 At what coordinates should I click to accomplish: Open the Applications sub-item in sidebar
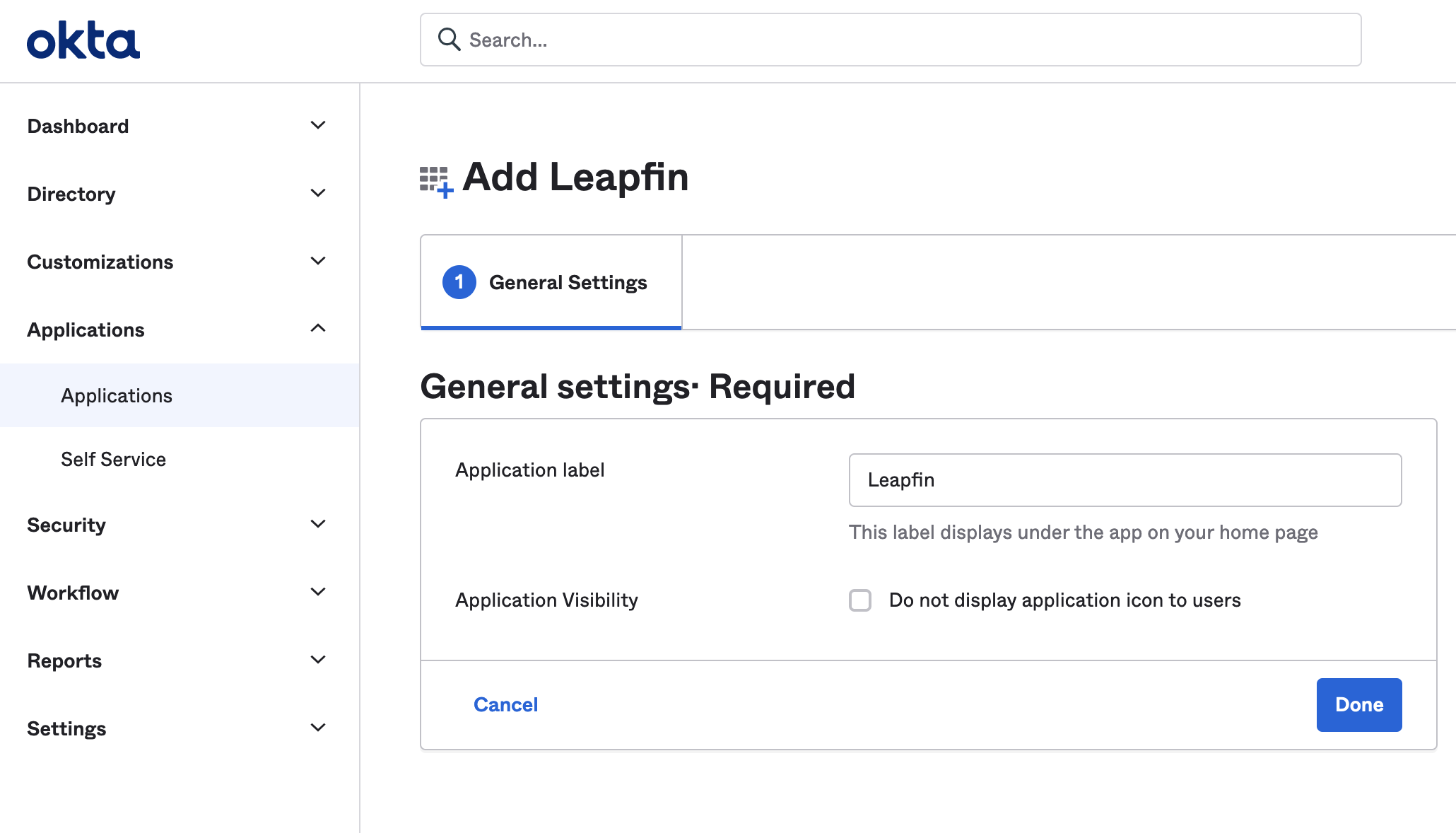[x=117, y=396]
